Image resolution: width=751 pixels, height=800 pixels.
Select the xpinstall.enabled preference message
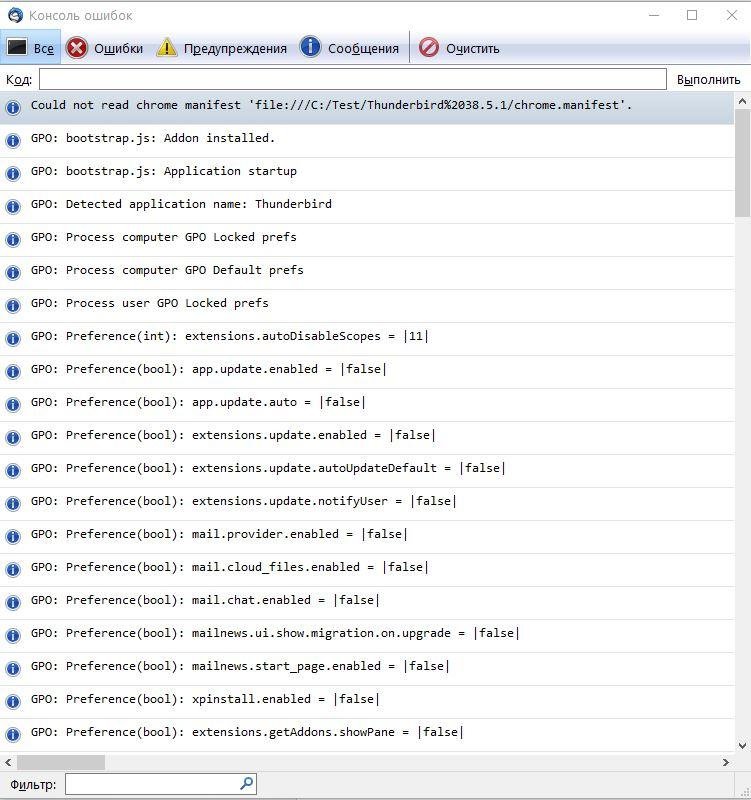[205, 699]
